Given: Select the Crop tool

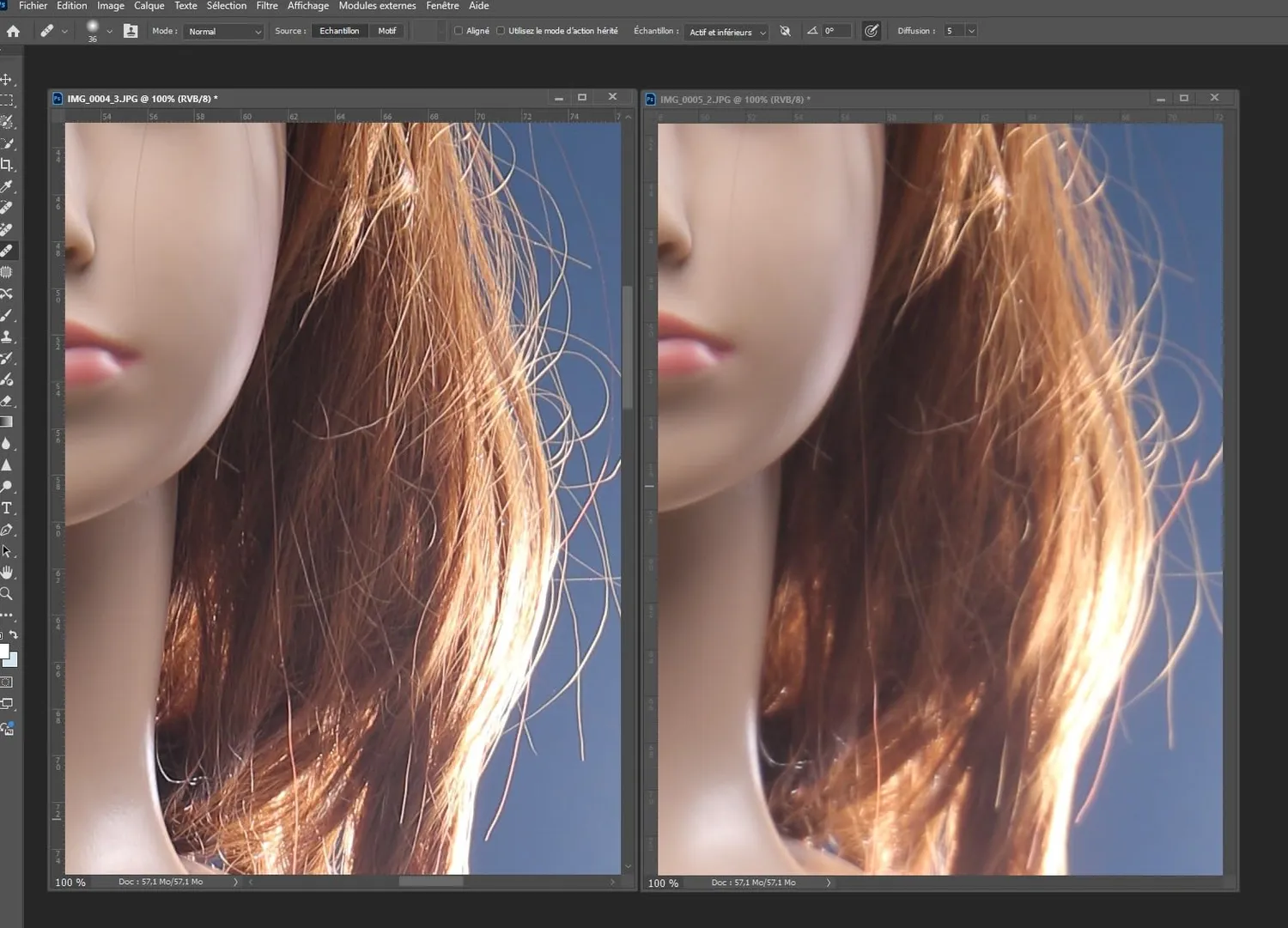Looking at the screenshot, I should [7, 165].
